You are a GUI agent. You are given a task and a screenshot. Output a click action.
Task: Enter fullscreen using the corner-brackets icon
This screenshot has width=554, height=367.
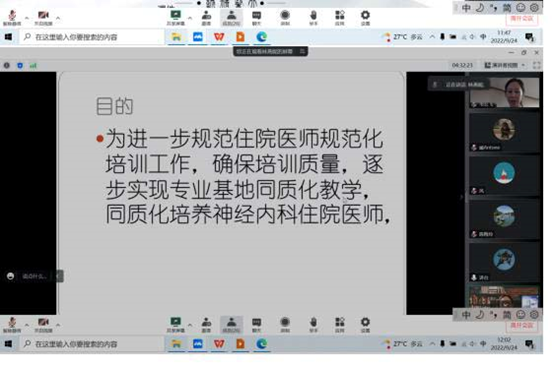[536, 65]
